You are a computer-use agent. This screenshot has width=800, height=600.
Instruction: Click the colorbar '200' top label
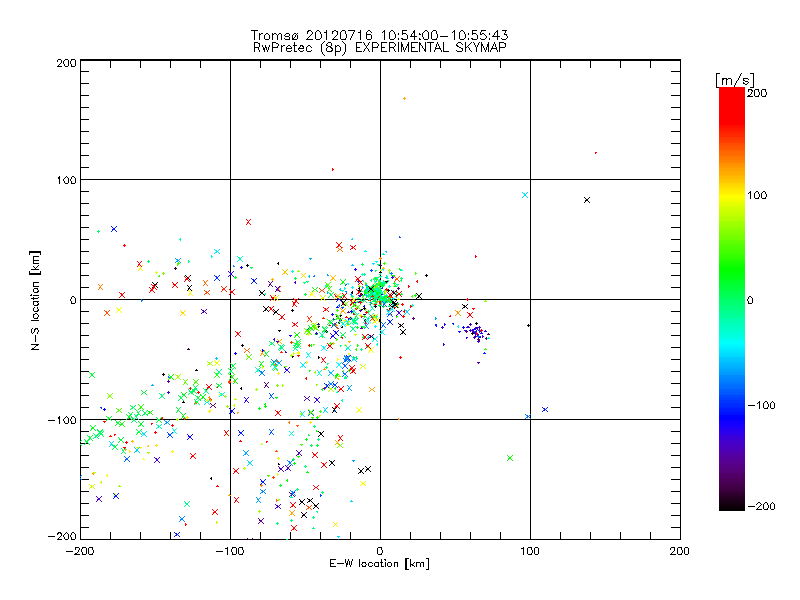point(757,93)
